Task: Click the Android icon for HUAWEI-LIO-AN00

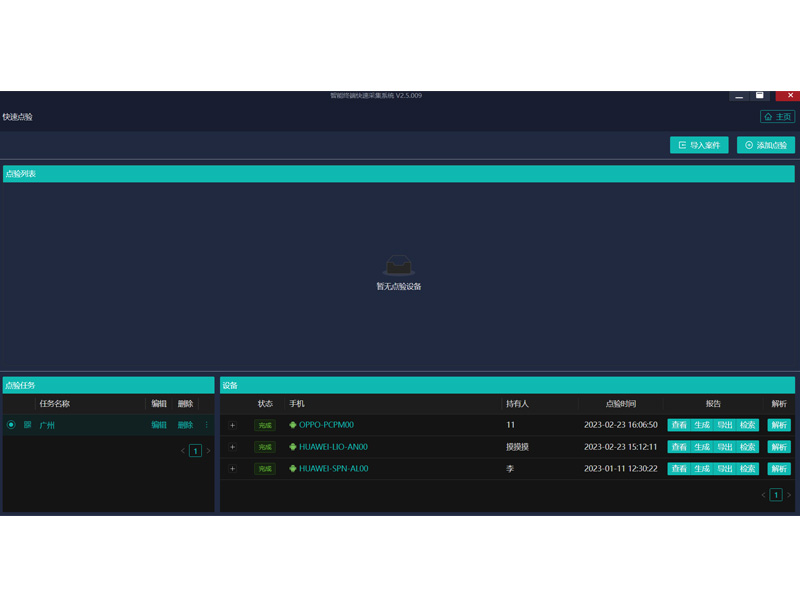Action: (293, 447)
